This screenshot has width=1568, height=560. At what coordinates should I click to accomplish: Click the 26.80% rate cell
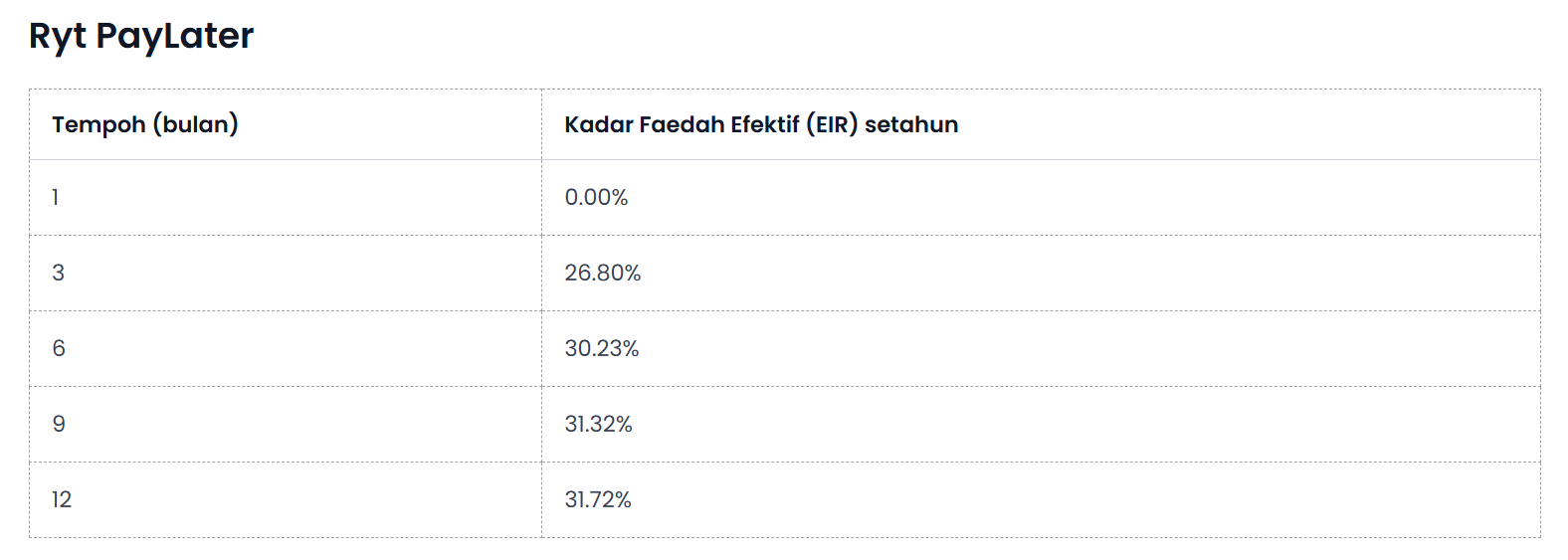click(1041, 273)
